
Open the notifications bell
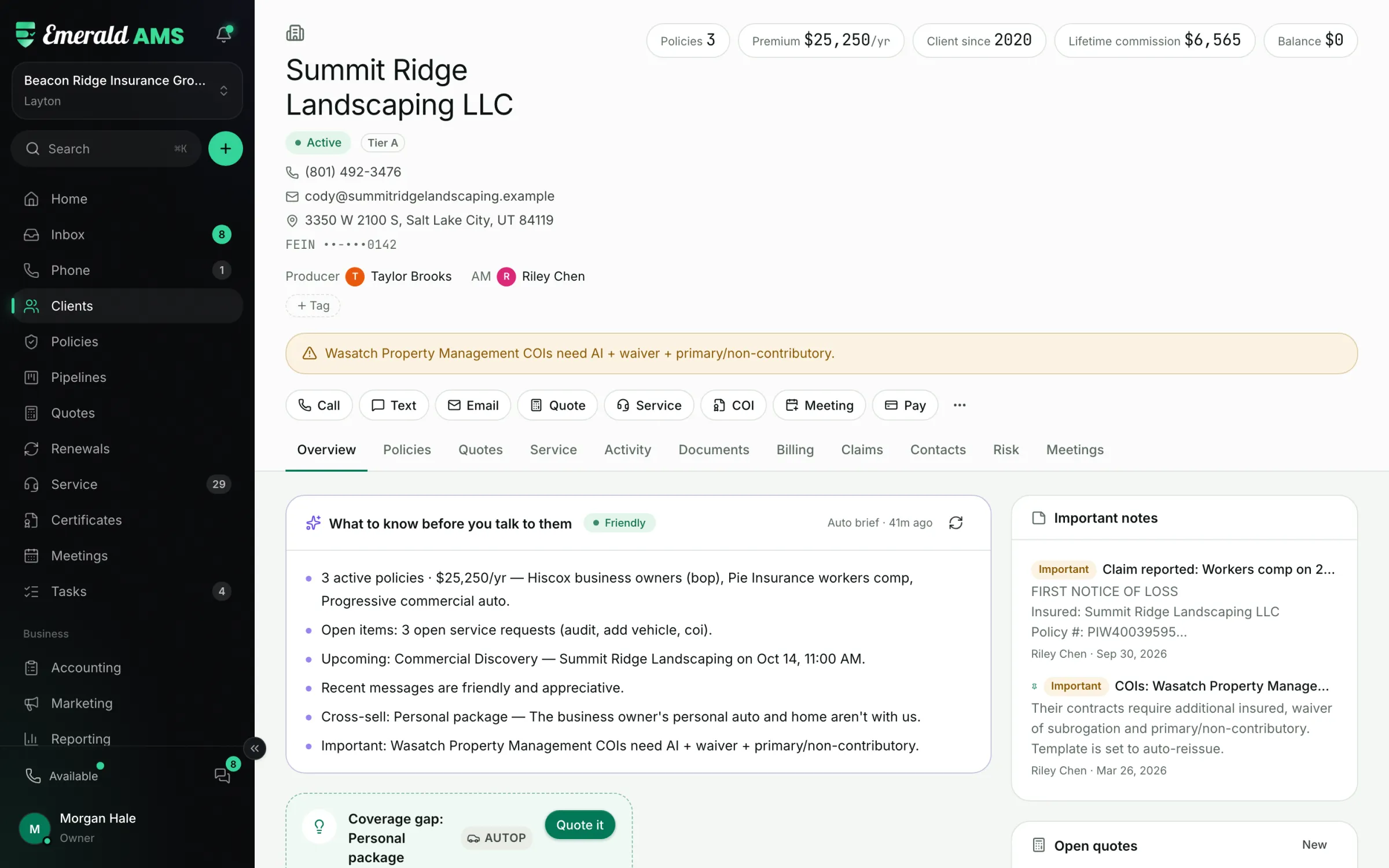(x=224, y=34)
